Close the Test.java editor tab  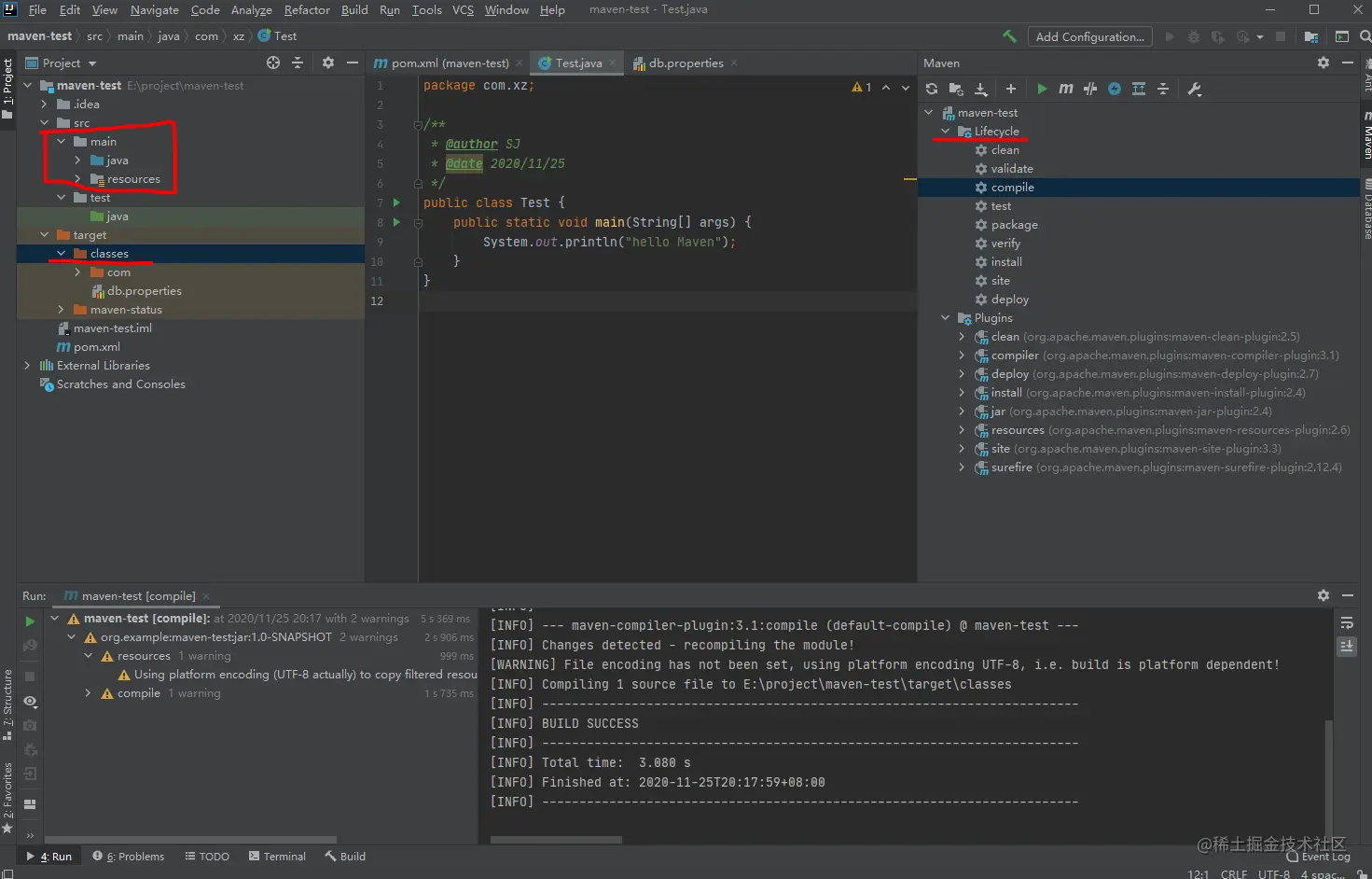613,63
